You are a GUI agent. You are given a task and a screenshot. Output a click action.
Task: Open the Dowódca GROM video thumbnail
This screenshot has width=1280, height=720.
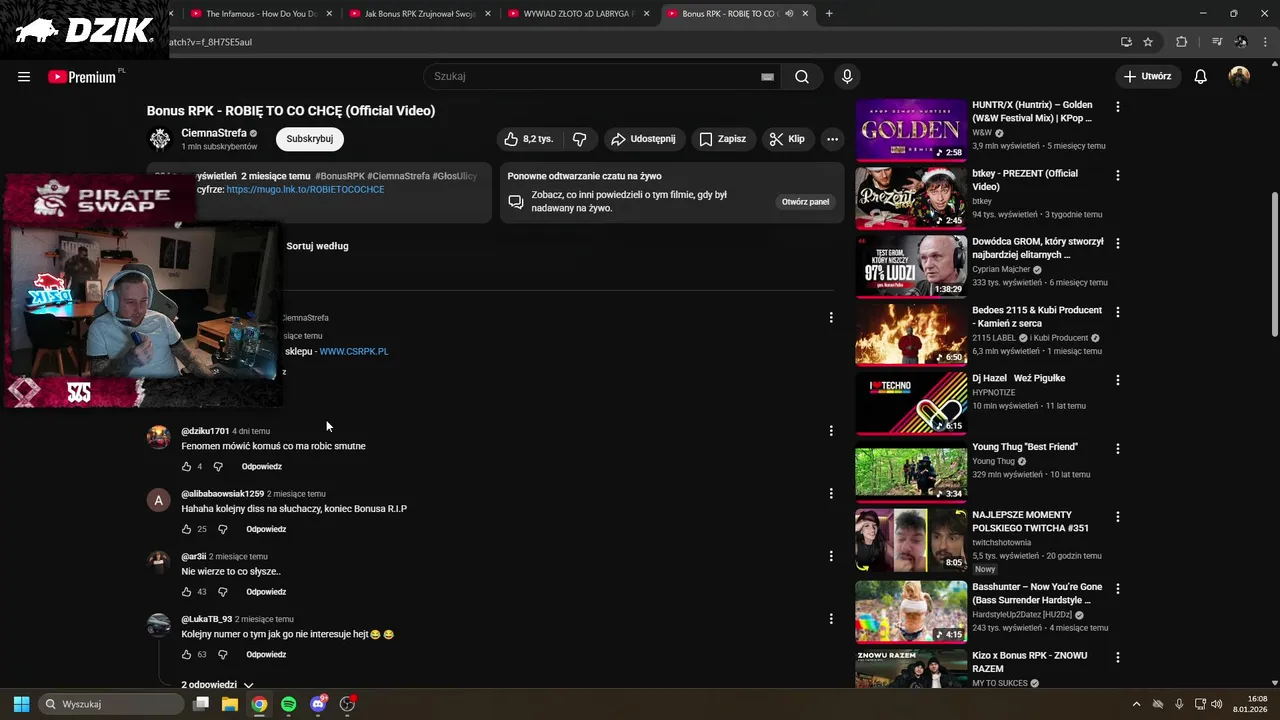click(911, 267)
